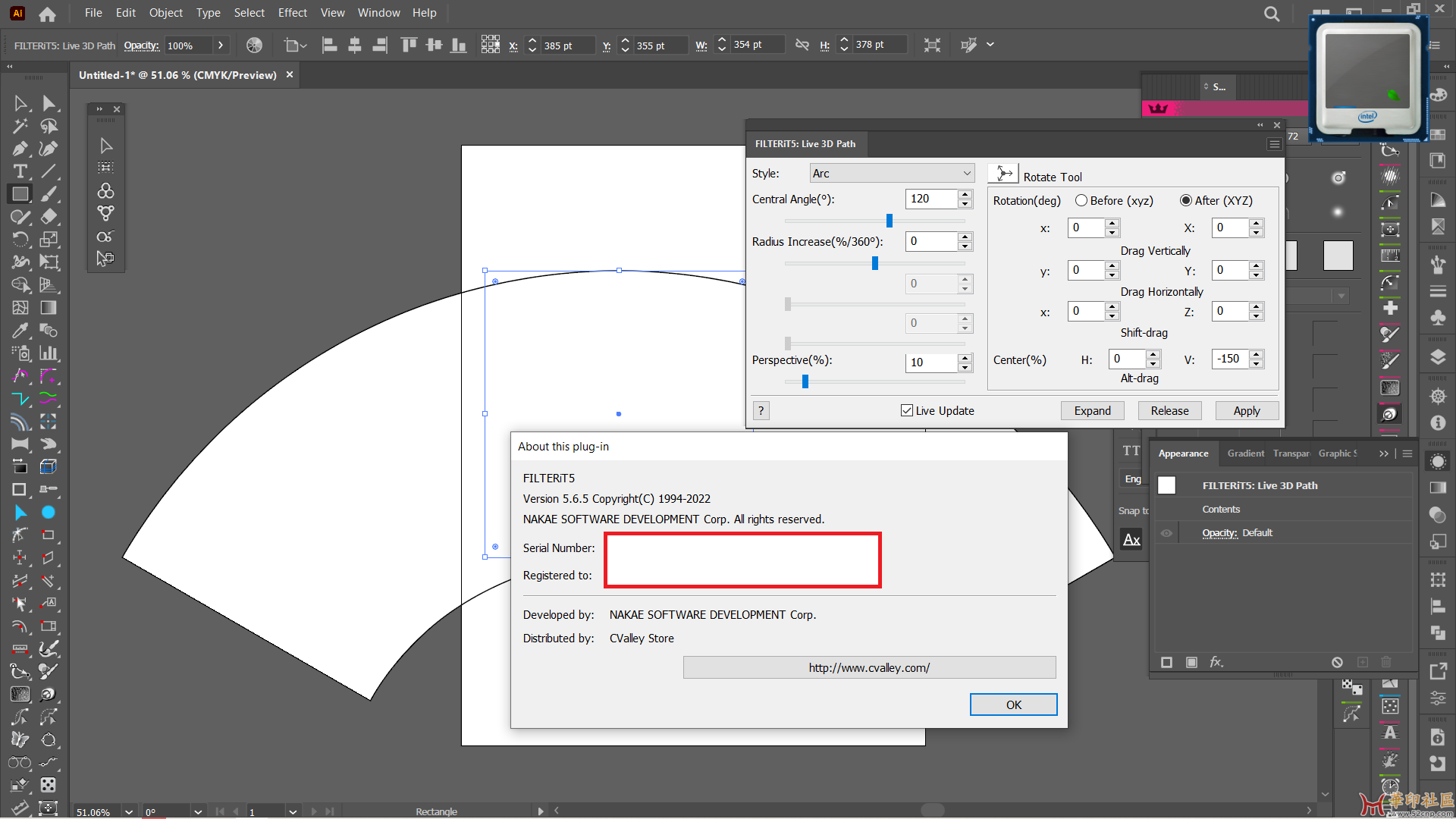
Task: Adjust the Radius Increase slider
Action: [x=874, y=263]
